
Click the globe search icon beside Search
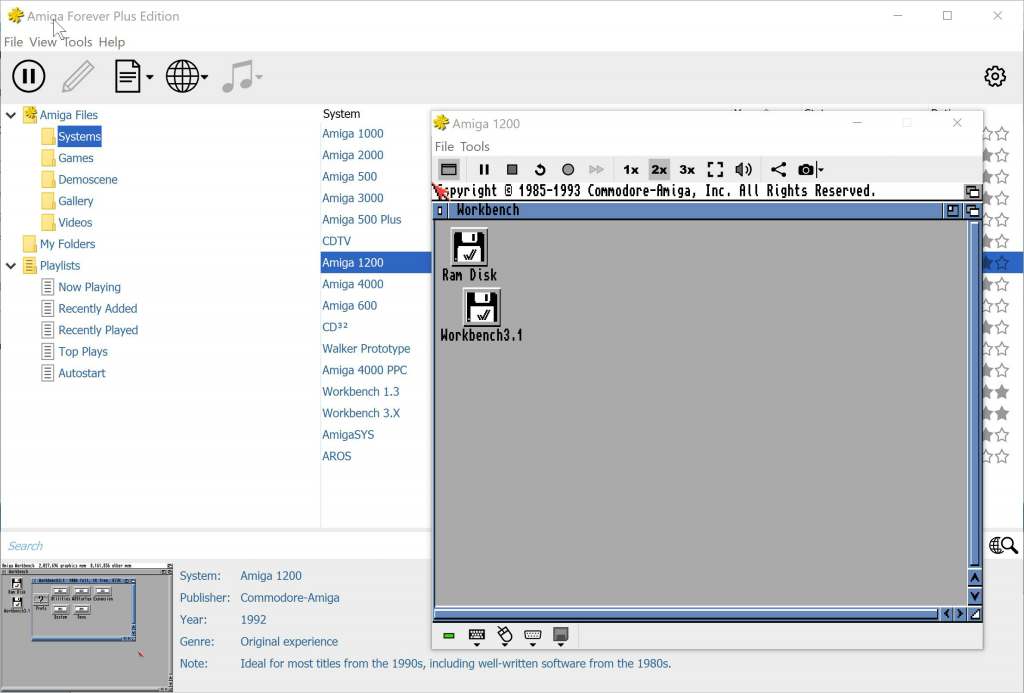[1003, 545]
